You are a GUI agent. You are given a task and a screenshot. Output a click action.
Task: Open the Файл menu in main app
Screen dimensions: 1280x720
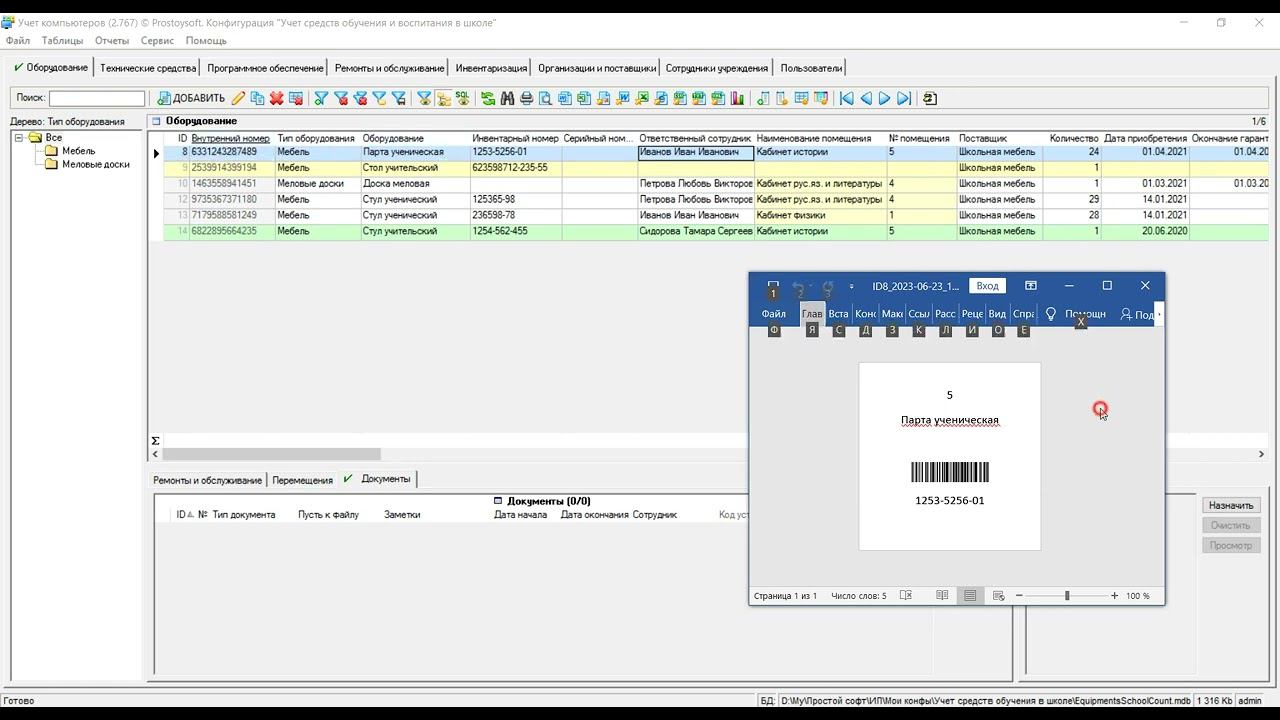pos(17,41)
